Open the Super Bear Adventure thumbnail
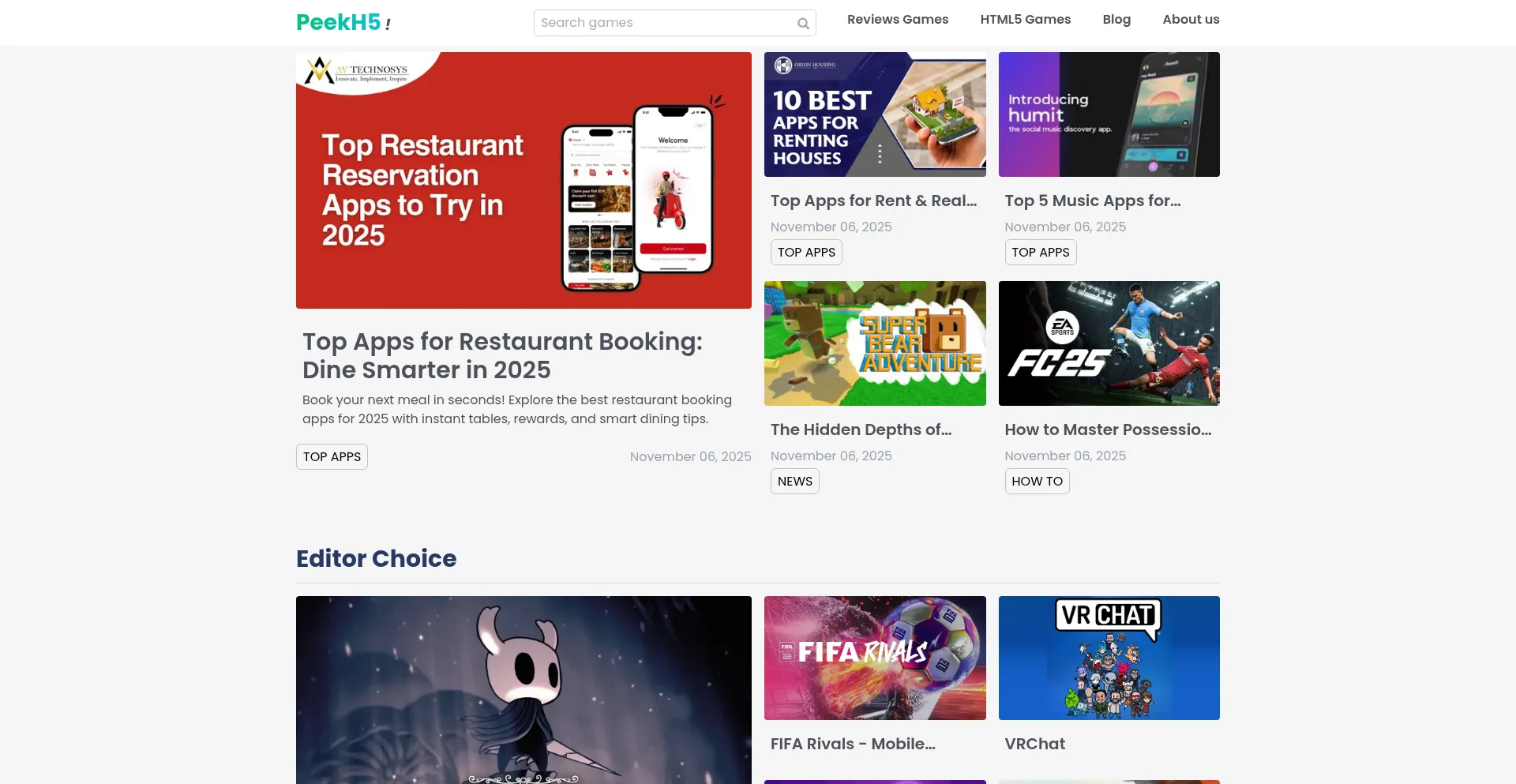This screenshot has width=1516, height=784. tap(875, 343)
